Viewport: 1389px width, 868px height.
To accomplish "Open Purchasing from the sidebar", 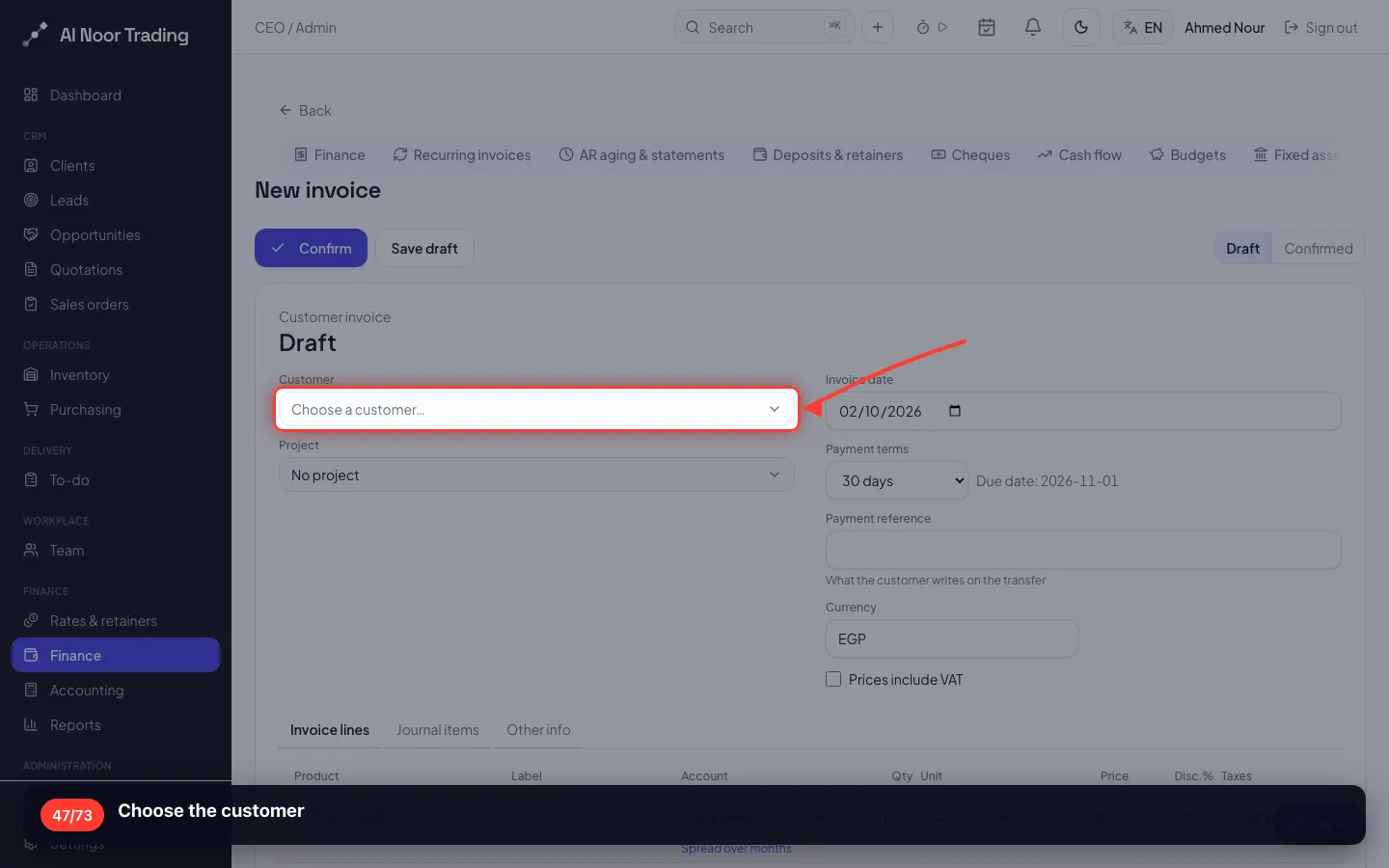I will tap(116, 409).
